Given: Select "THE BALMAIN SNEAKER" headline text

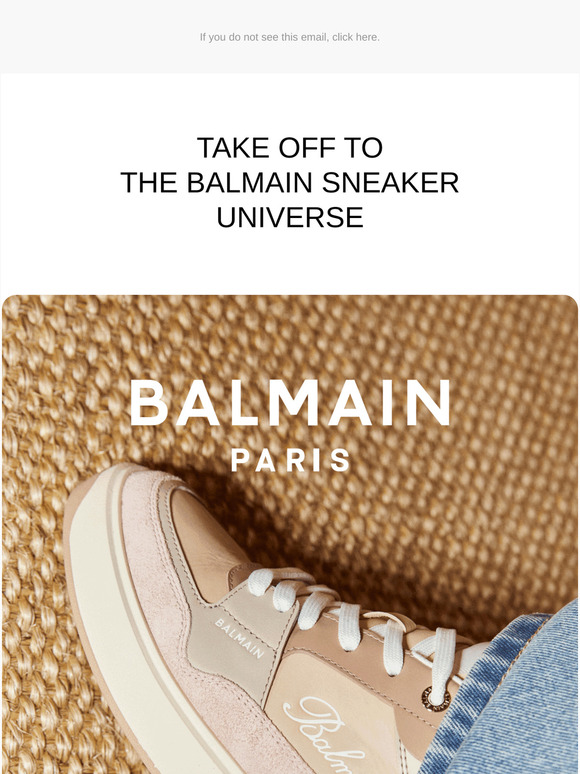Looking at the screenshot, I should point(290,182).
